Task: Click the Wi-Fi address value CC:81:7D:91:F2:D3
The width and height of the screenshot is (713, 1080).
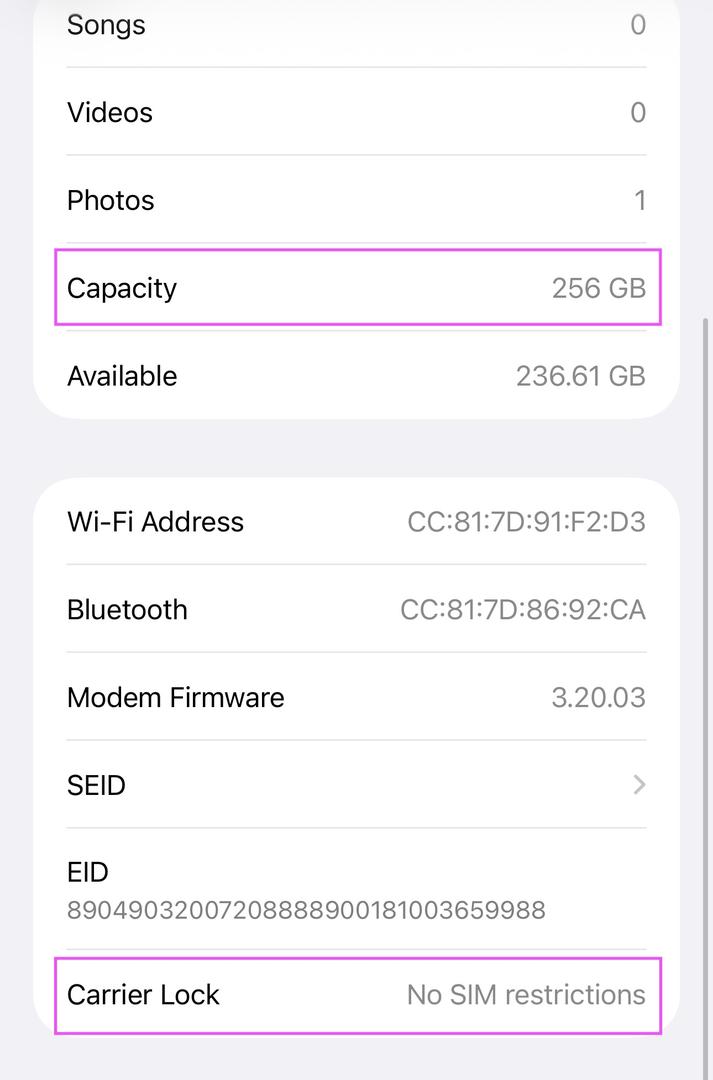Action: [526, 522]
